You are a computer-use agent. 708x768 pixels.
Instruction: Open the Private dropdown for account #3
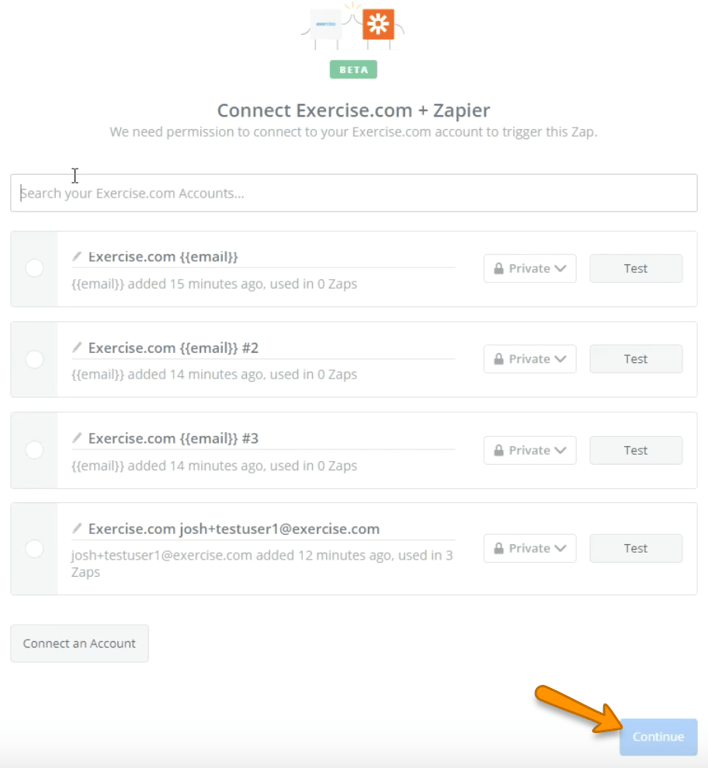(530, 450)
